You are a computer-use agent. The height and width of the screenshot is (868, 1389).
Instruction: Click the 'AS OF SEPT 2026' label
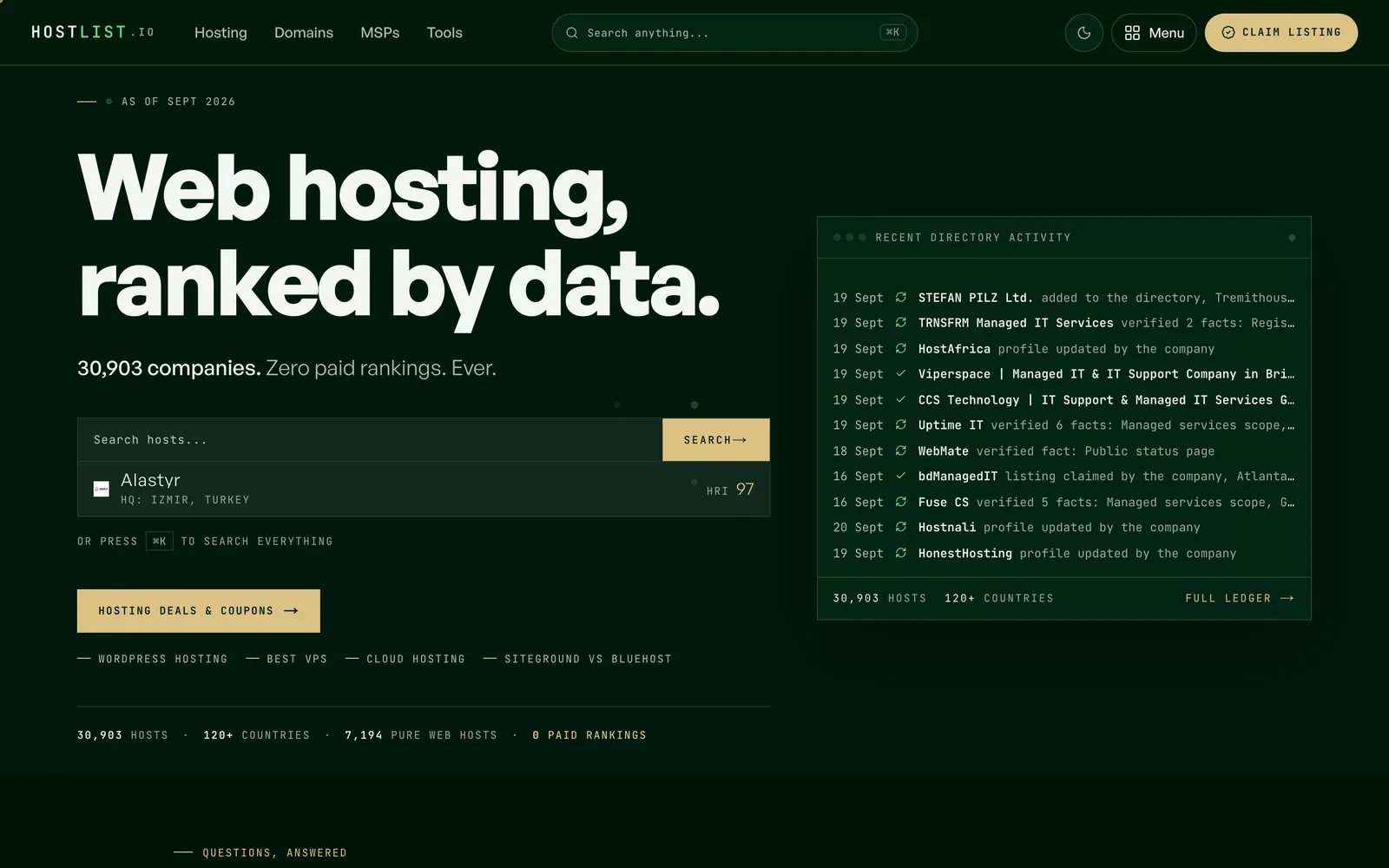179,102
